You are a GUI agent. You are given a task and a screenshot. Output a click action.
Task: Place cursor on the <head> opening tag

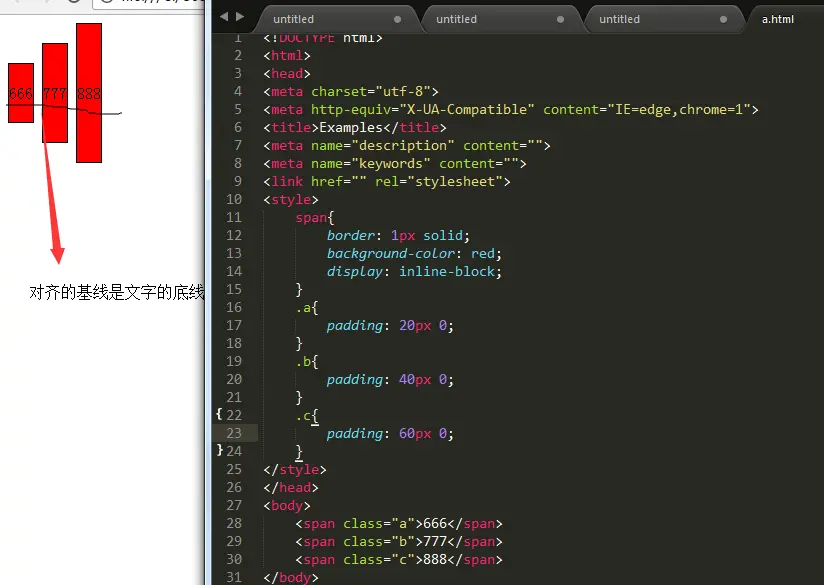287,74
